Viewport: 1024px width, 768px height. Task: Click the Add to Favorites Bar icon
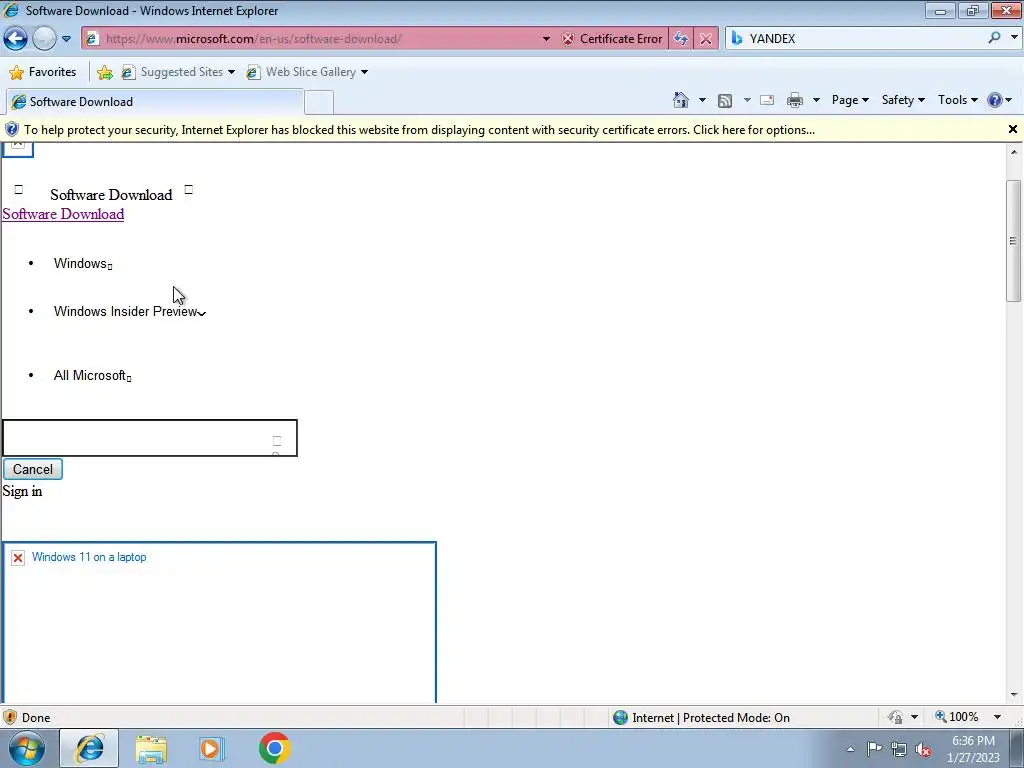tap(104, 72)
